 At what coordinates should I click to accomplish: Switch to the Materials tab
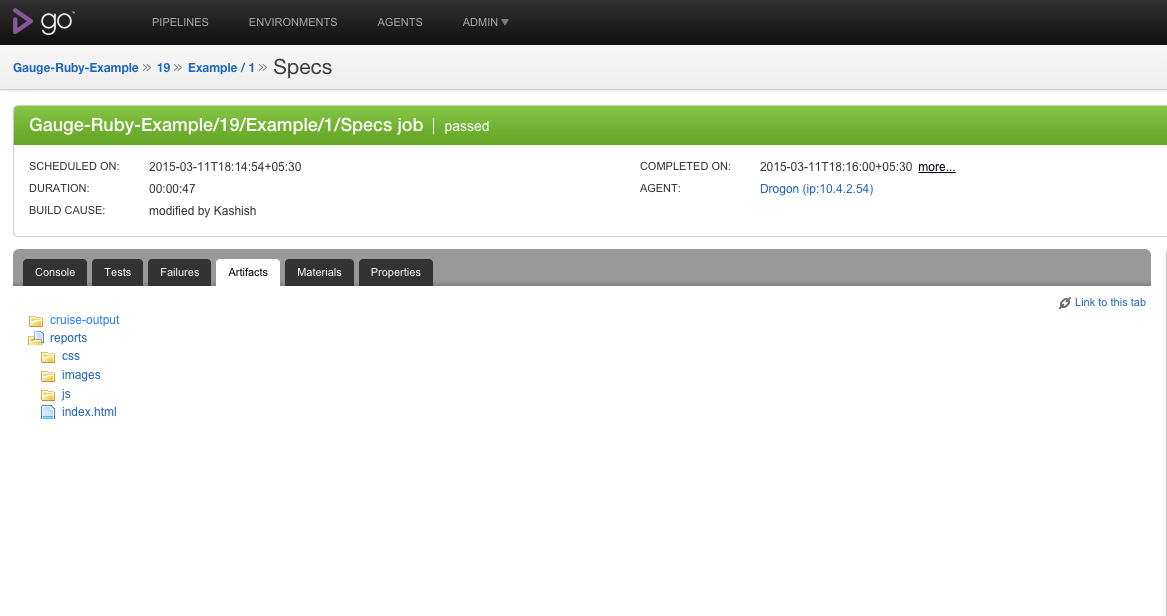tap(319, 272)
